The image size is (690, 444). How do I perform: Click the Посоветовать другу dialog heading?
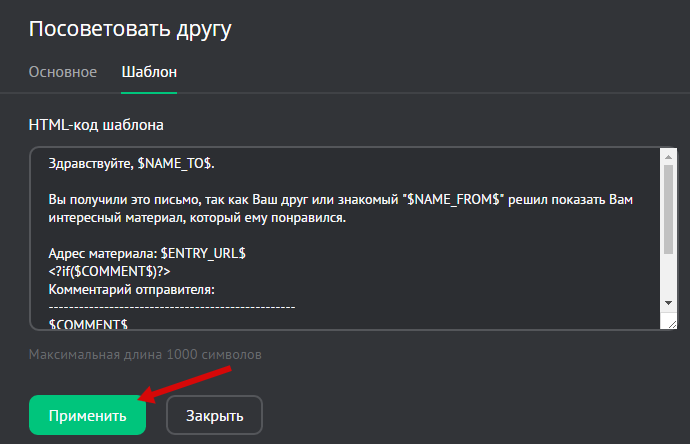tap(130, 29)
